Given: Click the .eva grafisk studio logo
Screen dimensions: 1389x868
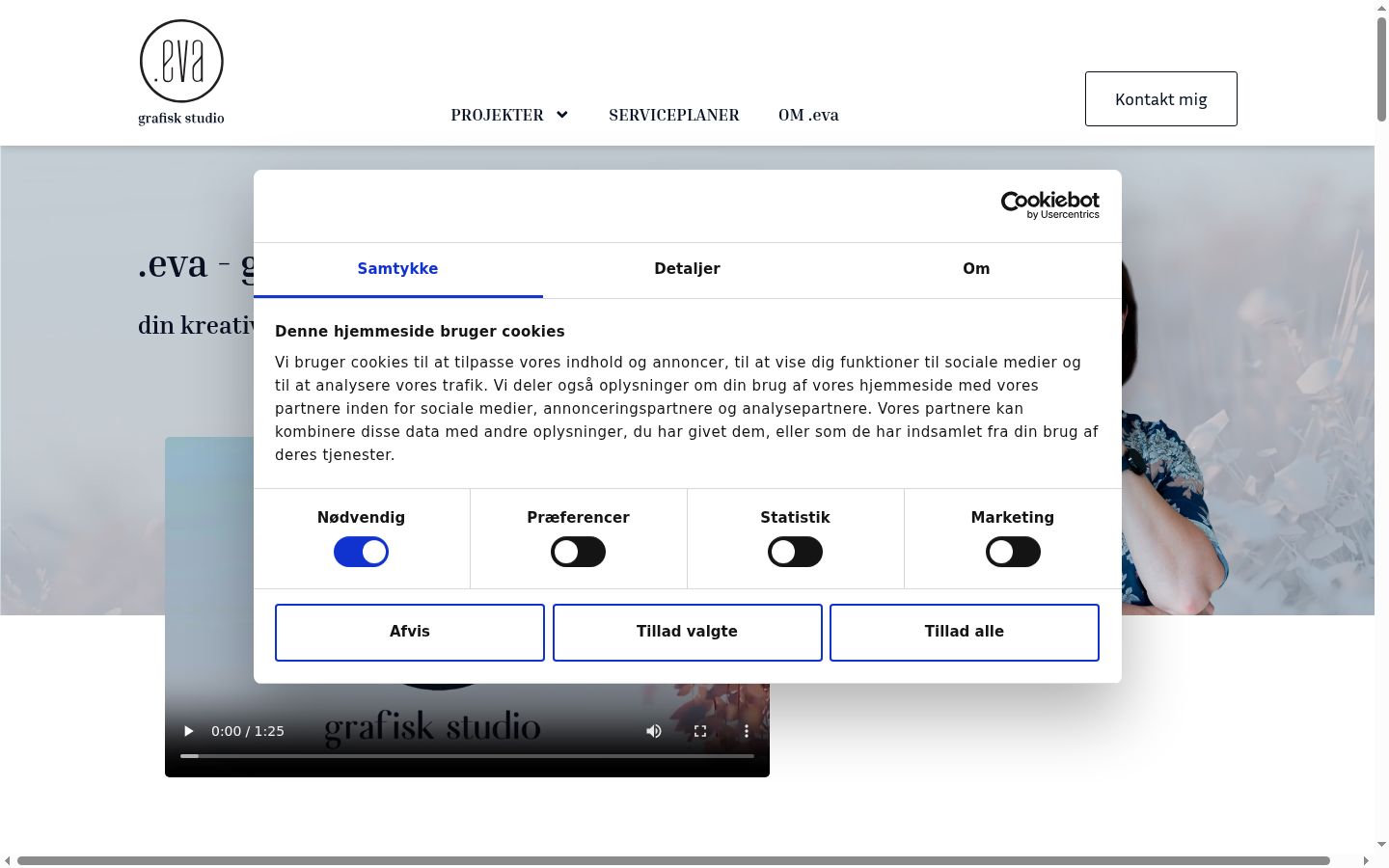Looking at the screenshot, I should [x=181, y=72].
